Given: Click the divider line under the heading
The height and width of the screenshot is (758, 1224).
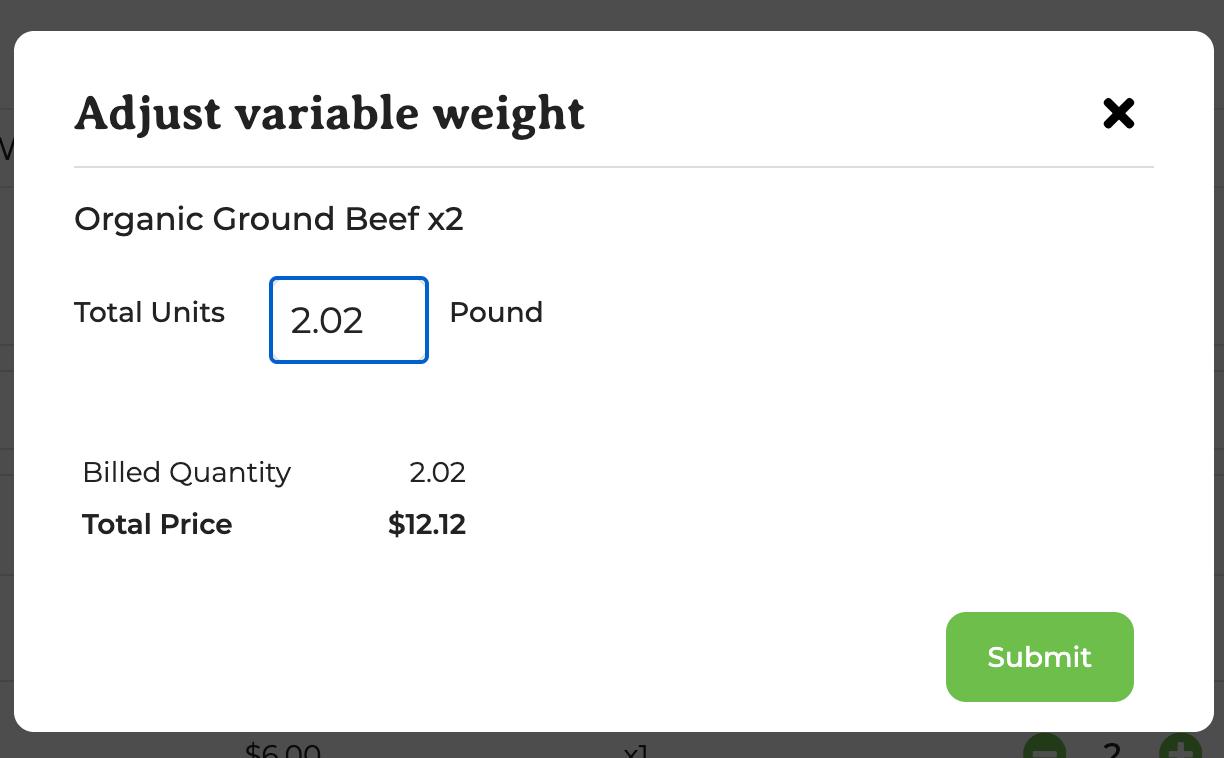Looking at the screenshot, I should coord(613,166).
